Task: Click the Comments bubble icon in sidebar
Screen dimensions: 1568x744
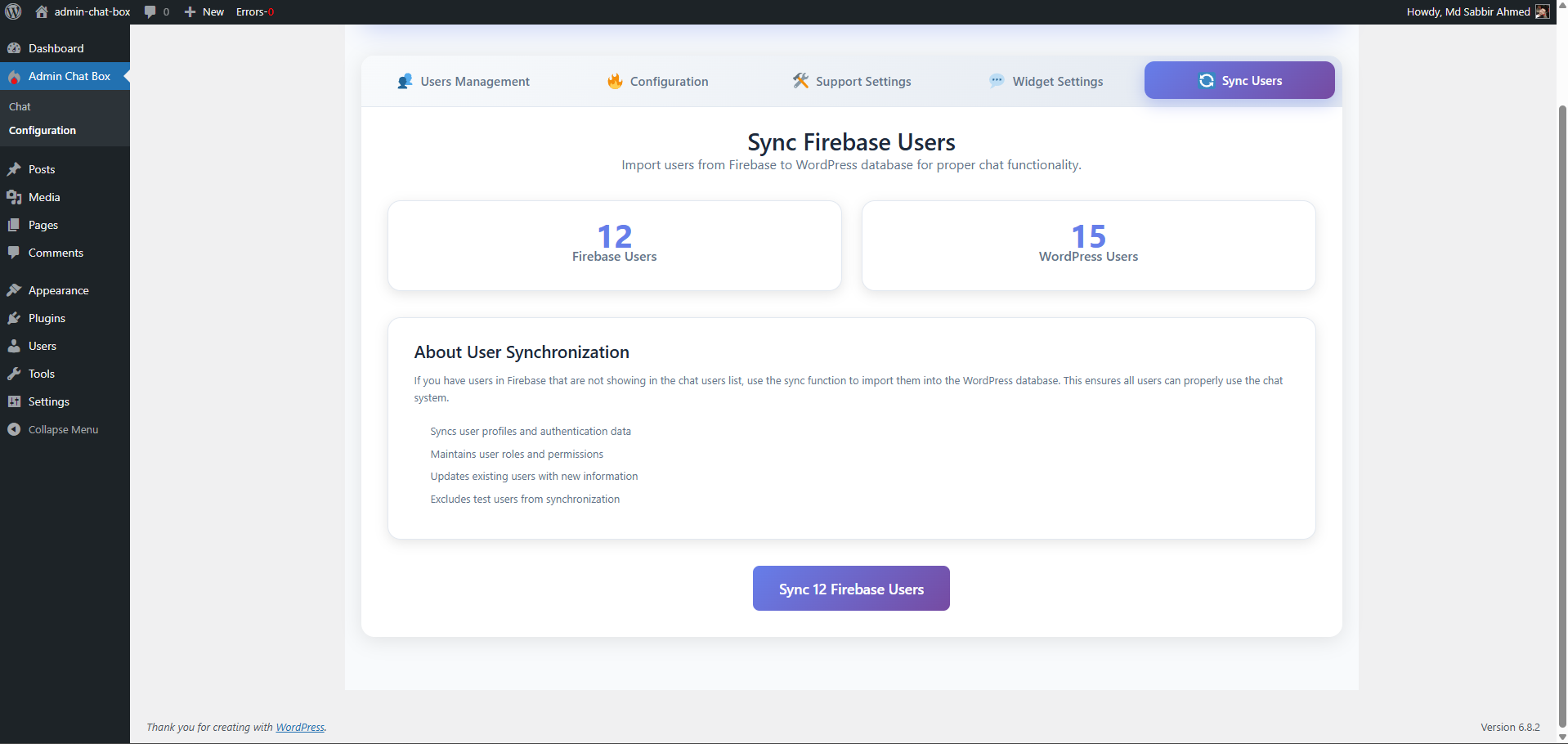Action: (14, 253)
